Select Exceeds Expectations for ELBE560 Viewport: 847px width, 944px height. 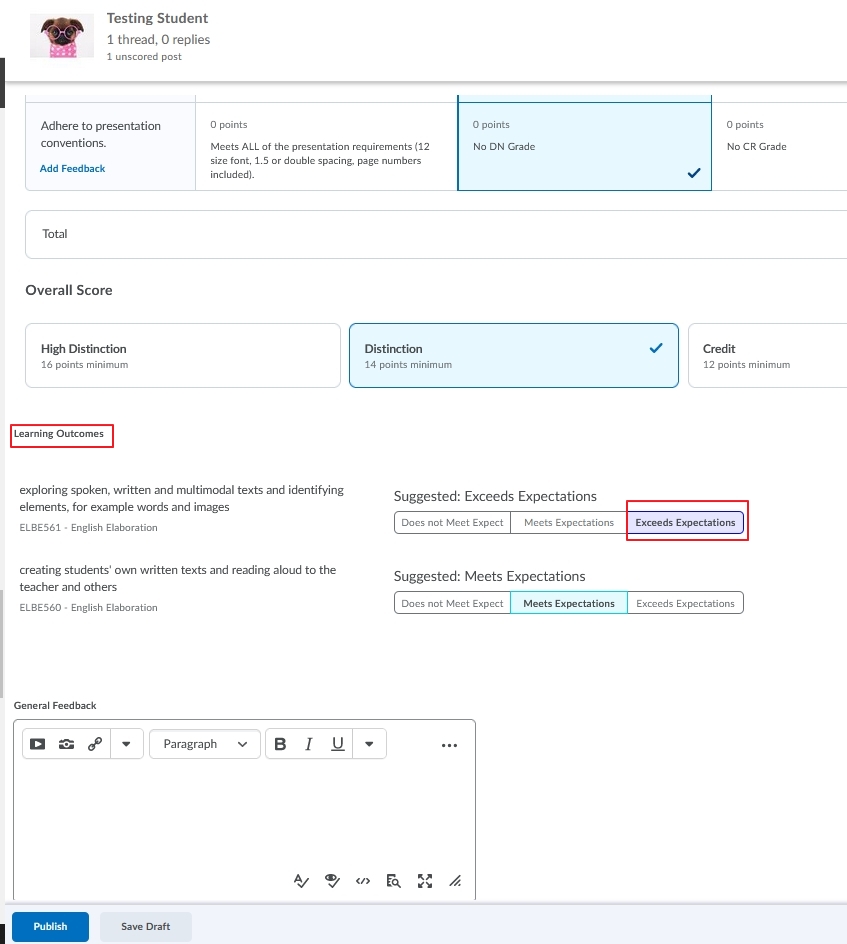pos(685,603)
